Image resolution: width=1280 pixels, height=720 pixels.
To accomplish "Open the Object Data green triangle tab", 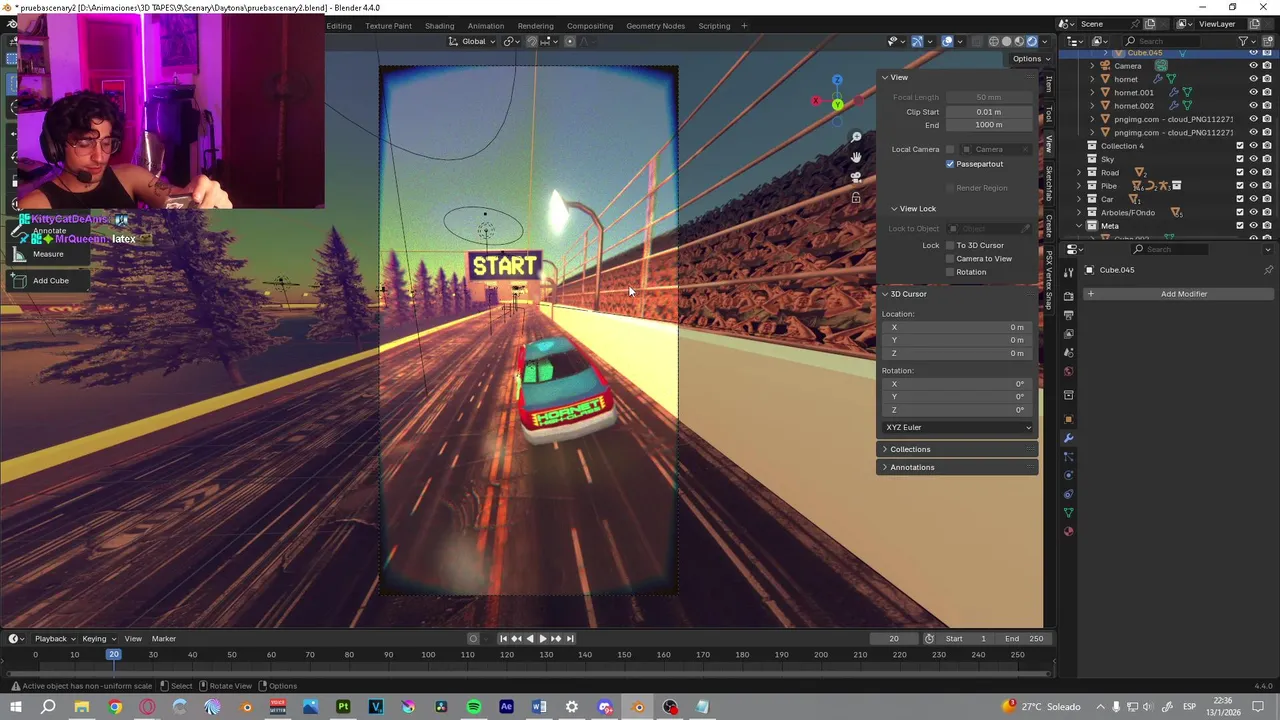I will click(1068, 512).
